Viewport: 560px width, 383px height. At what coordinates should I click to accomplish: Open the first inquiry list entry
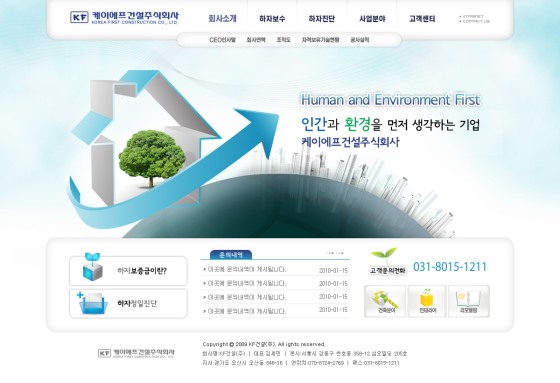coord(275,270)
